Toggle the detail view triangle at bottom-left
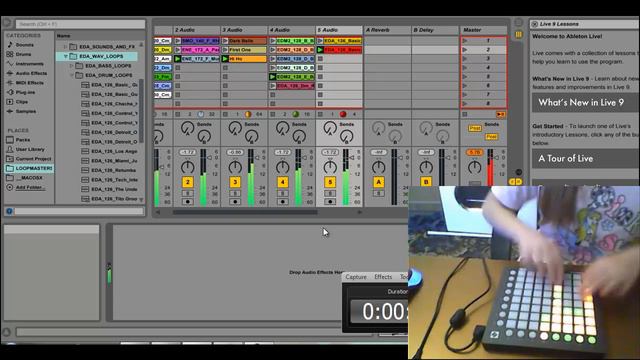 6,332
